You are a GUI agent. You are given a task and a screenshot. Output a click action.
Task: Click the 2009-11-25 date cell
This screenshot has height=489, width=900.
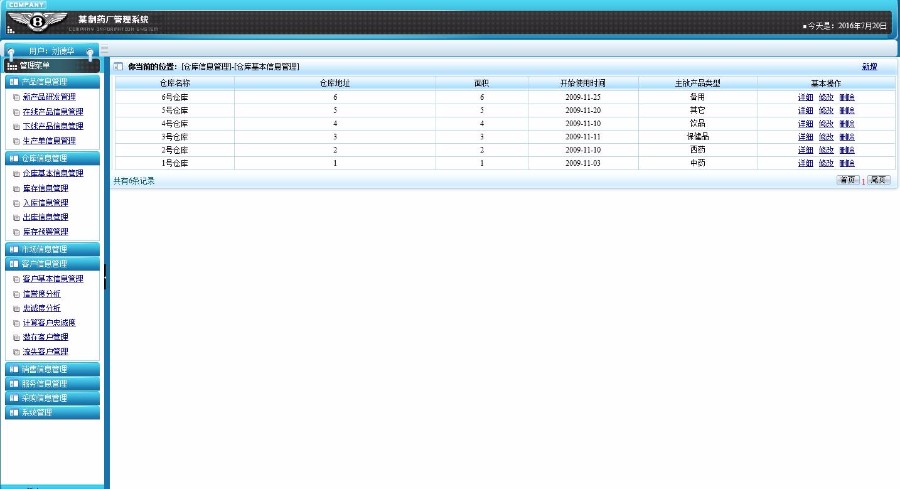click(x=583, y=97)
